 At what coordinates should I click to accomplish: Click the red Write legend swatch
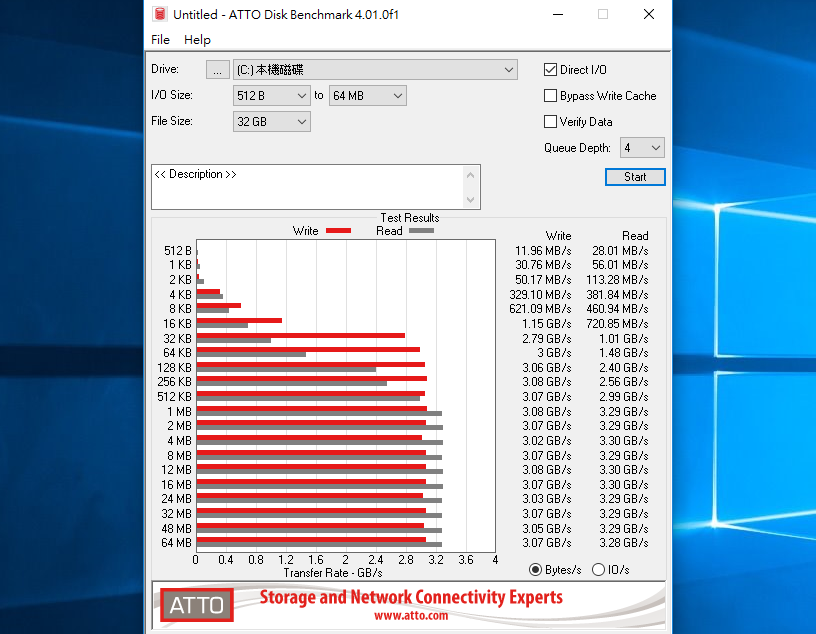pyautogui.click(x=338, y=231)
